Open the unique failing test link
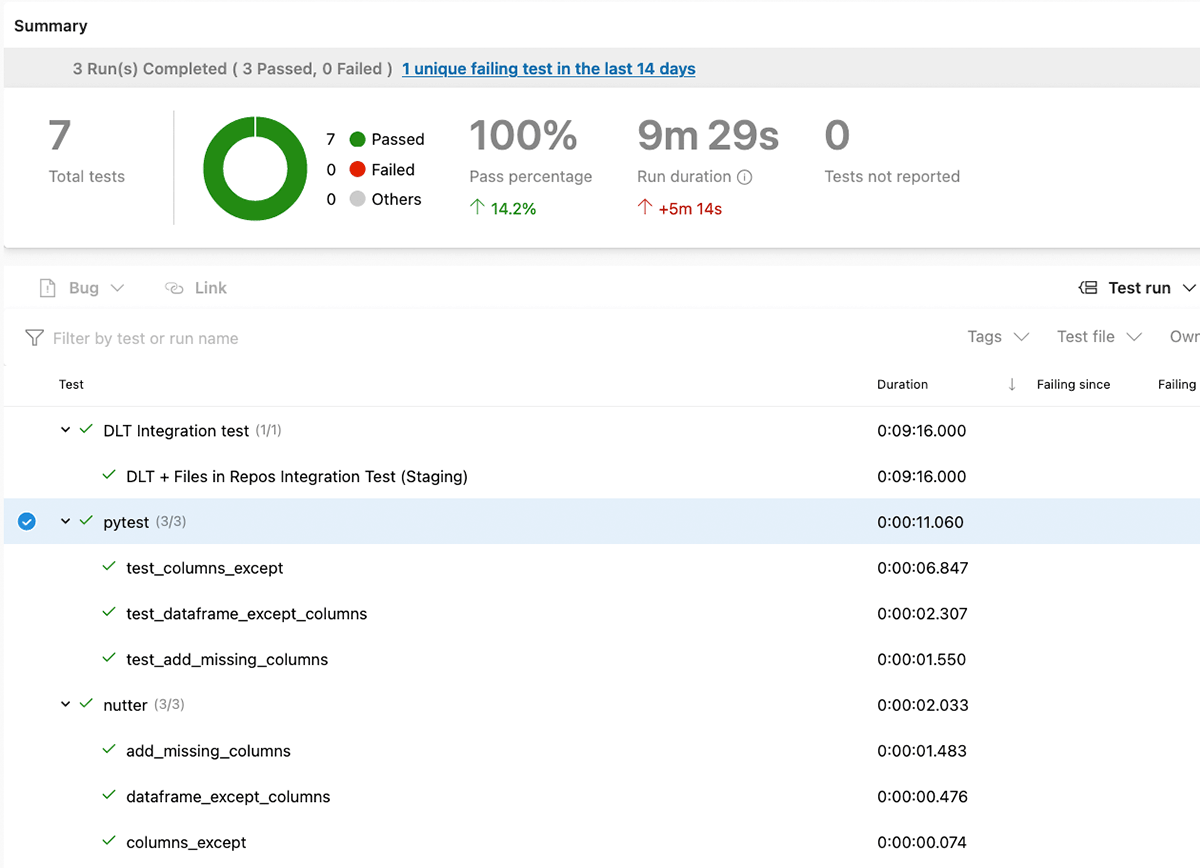Viewport: 1200px width, 868px height. pyautogui.click(x=548, y=69)
